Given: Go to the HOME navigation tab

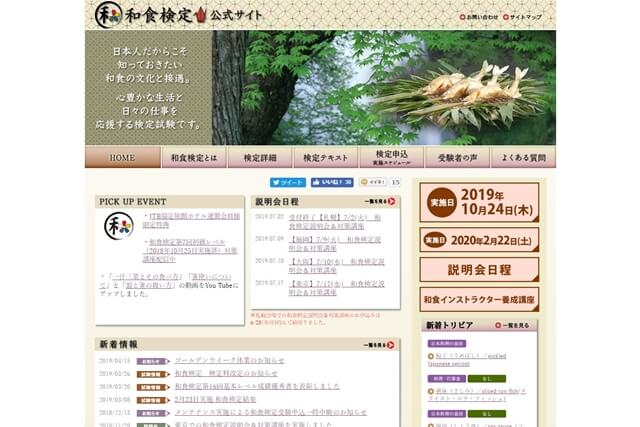Looking at the screenshot, I should click(x=122, y=157).
